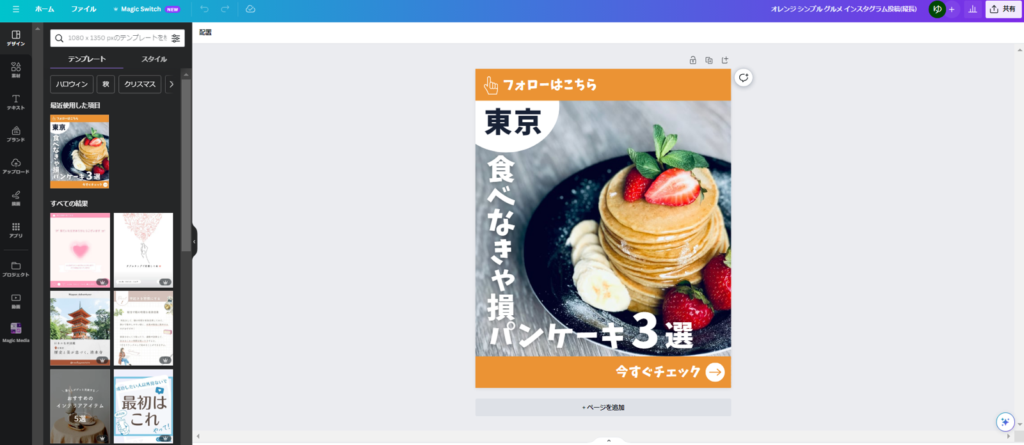Image resolution: width=1024 pixels, height=445 pixels.
Task: Open the デザイン sidebar panel
Action: coord(16,38)
